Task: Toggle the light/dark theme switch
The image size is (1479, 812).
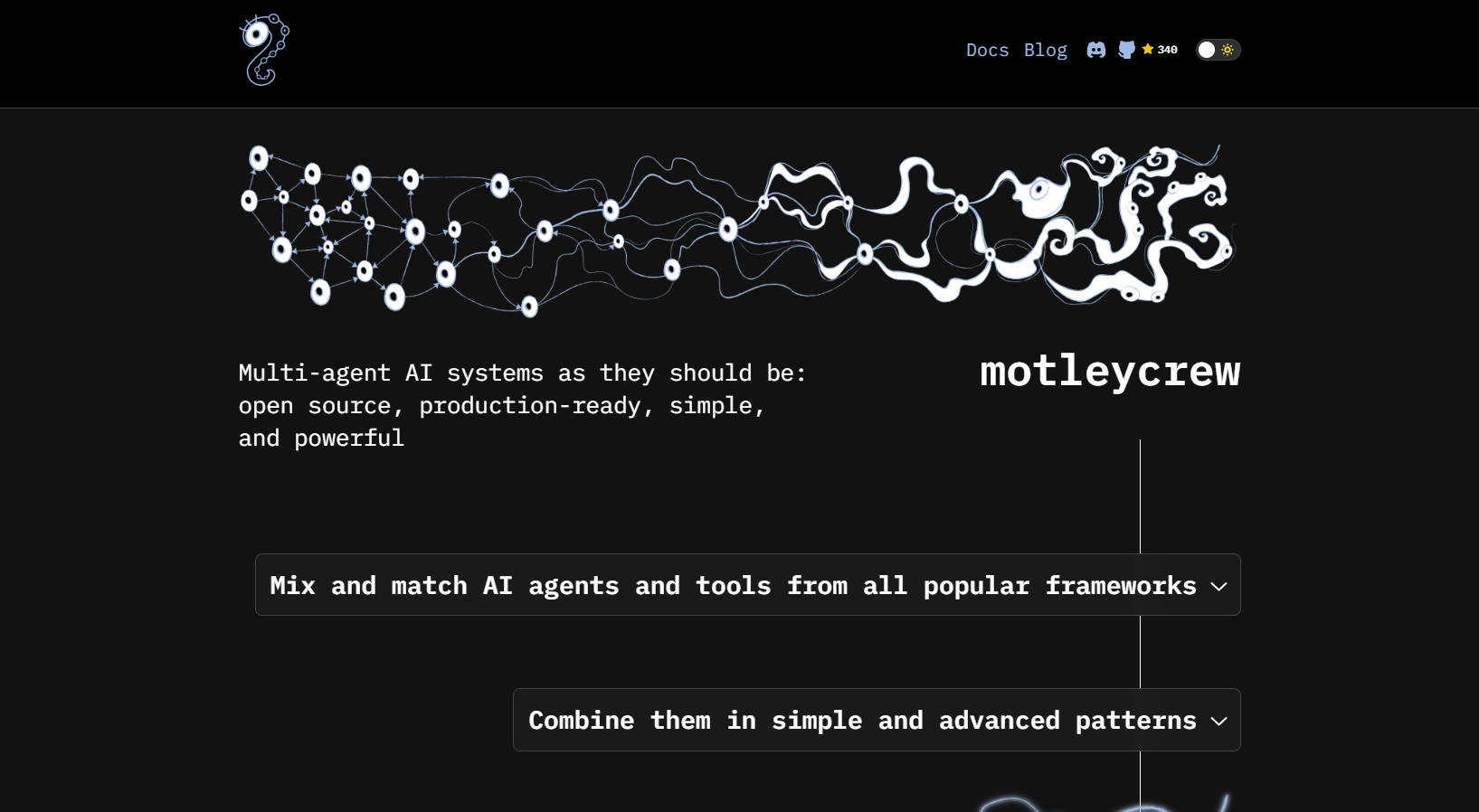Action: pyautogui.click(x=1218, y=50)
